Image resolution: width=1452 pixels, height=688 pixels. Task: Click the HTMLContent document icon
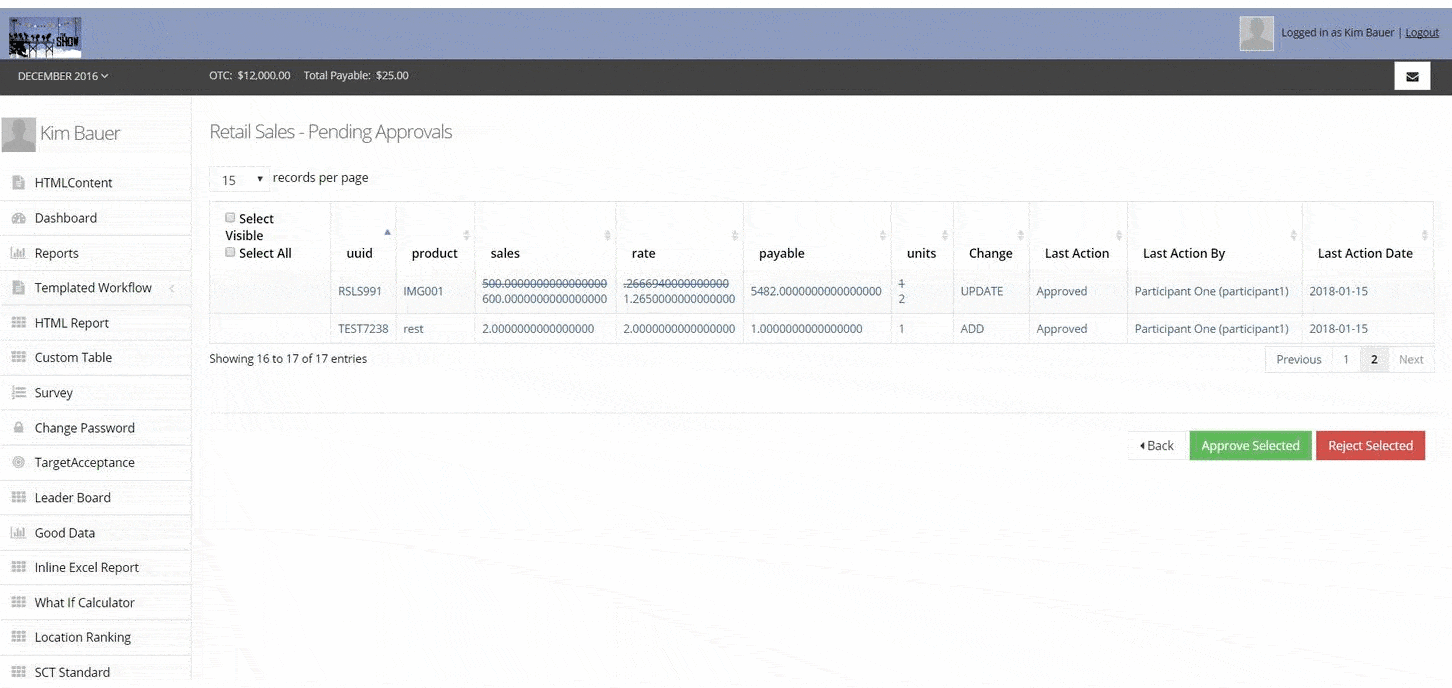coord(18,183)
